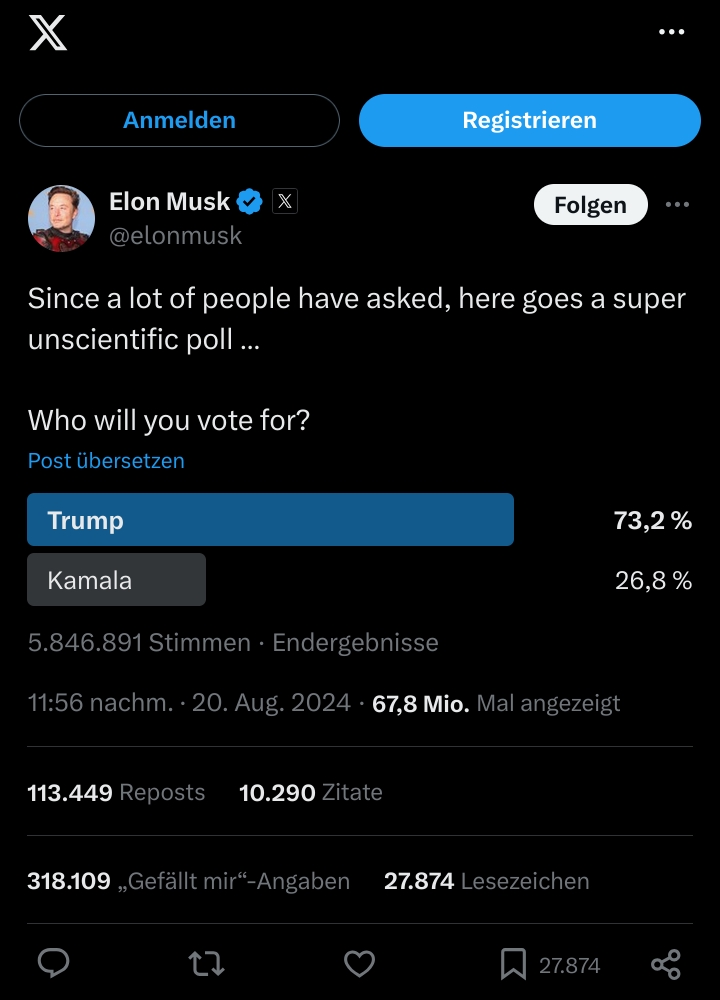
Task: Bookmark the post with the bookmark icon
Action: point(513,965)
